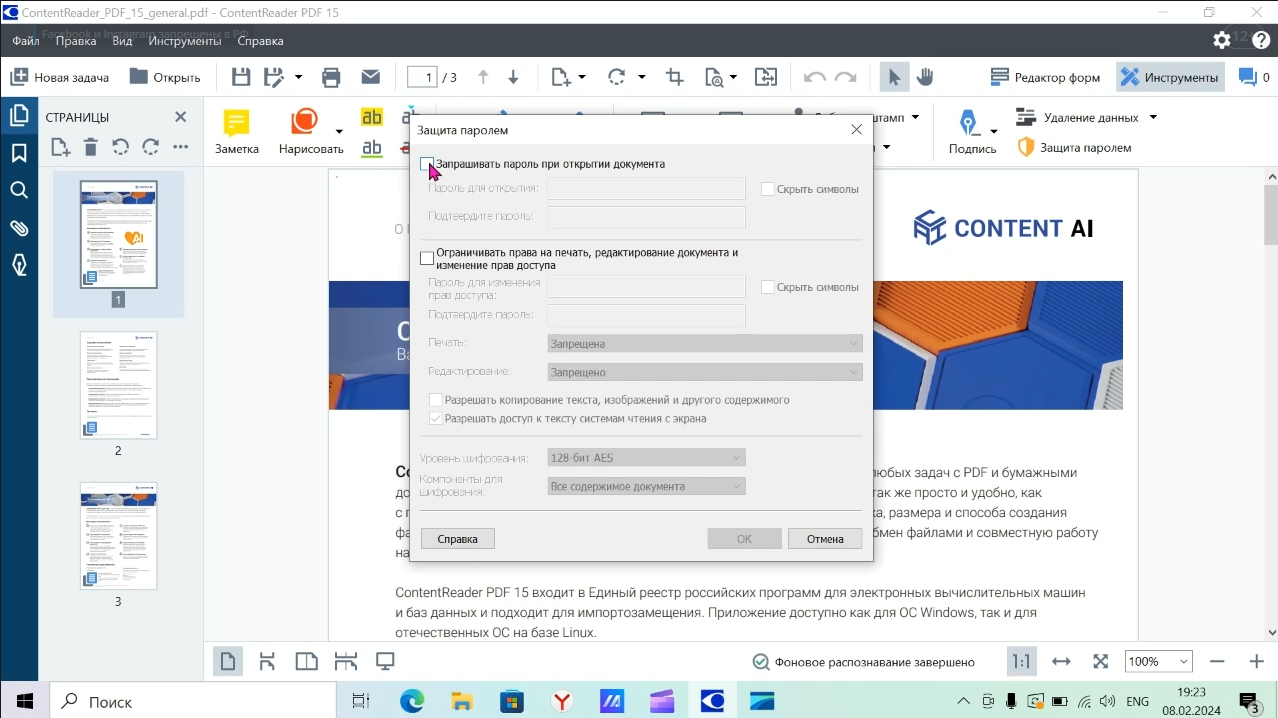Toggle first Скрыть символы checkbox

click(x=768, y=189)
